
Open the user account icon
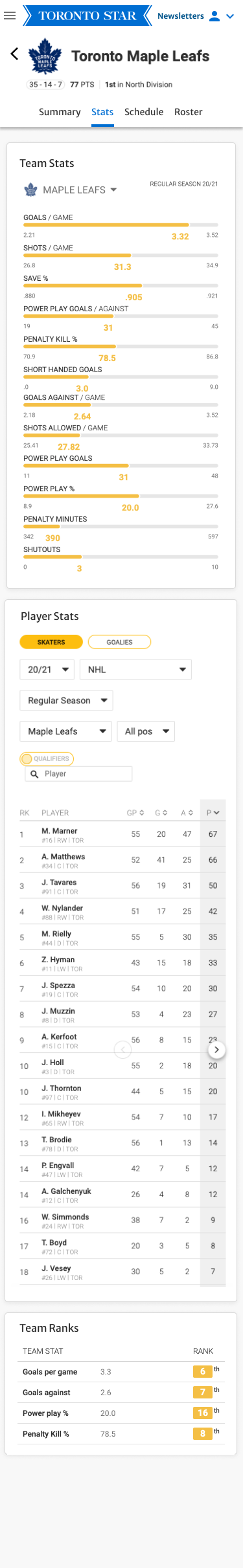(x=214, y=16)
